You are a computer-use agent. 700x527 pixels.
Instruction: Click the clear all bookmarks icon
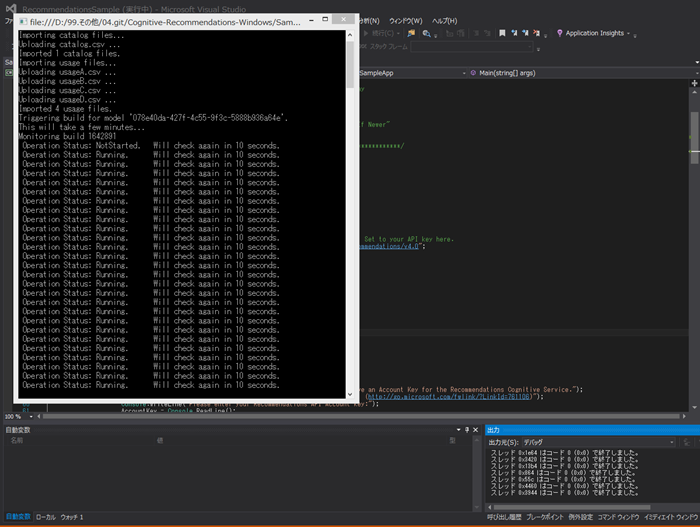[x=536, y=33]
